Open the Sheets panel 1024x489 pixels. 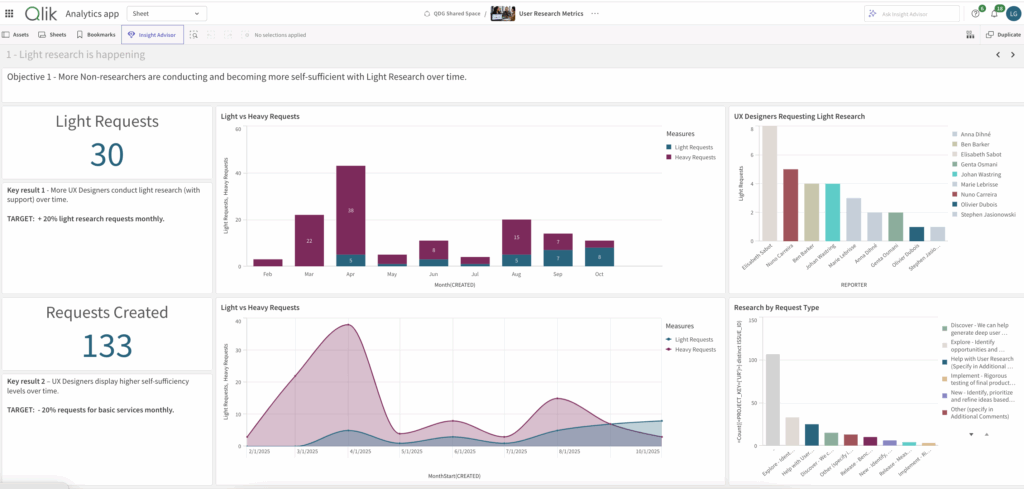point(52,35)
